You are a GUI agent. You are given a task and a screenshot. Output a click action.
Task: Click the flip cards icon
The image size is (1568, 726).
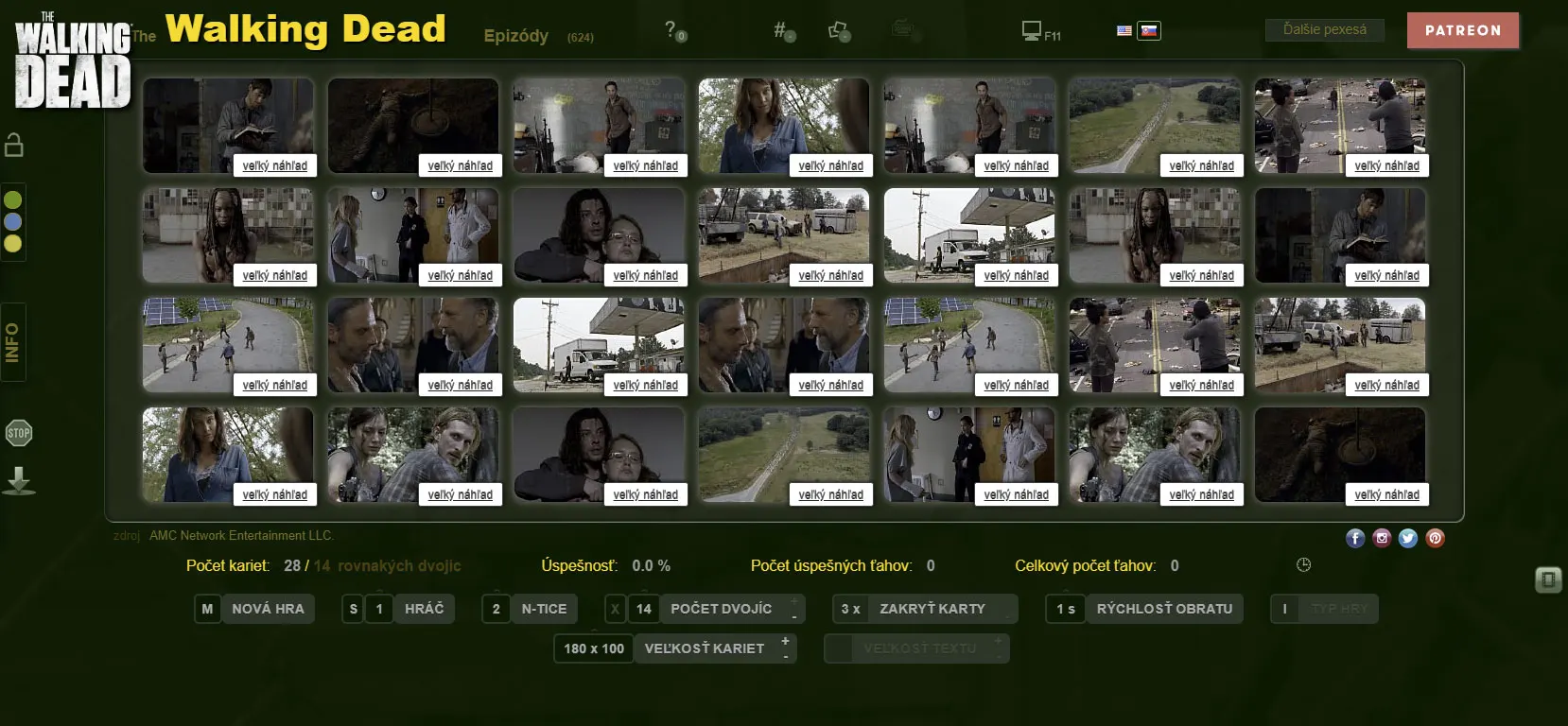(838, 31)
